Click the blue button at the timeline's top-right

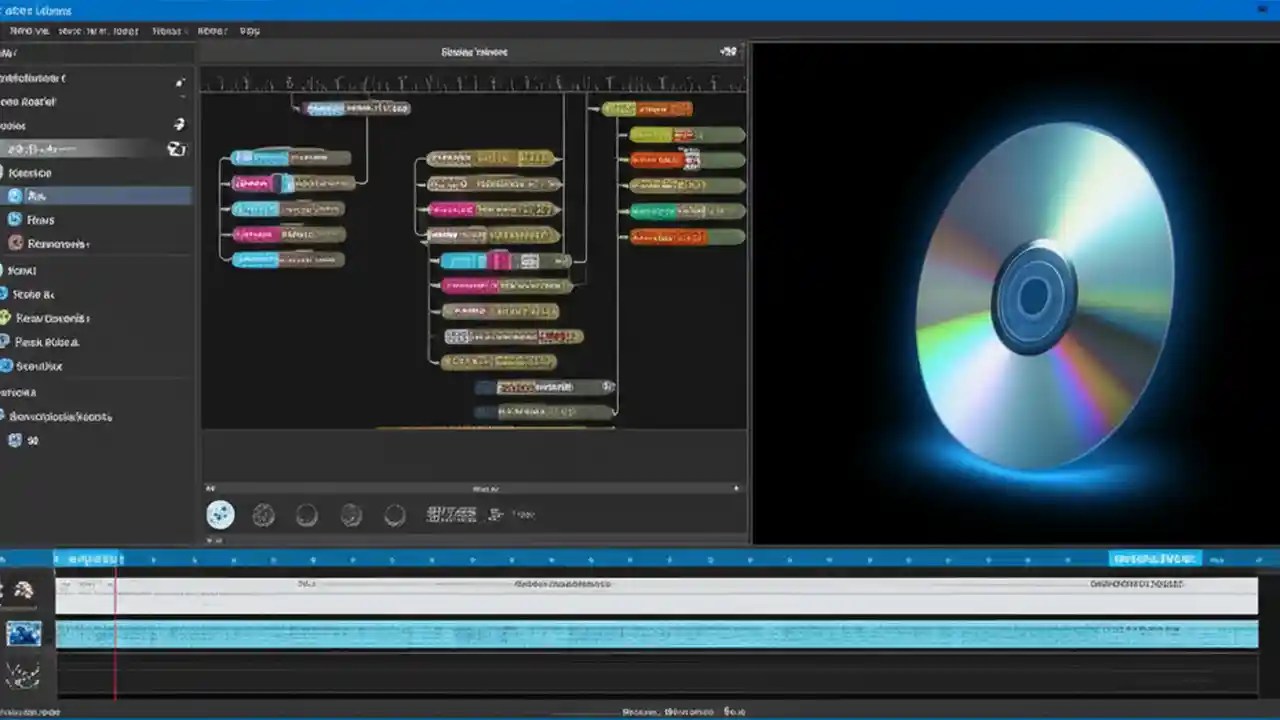coord(1154,559)
